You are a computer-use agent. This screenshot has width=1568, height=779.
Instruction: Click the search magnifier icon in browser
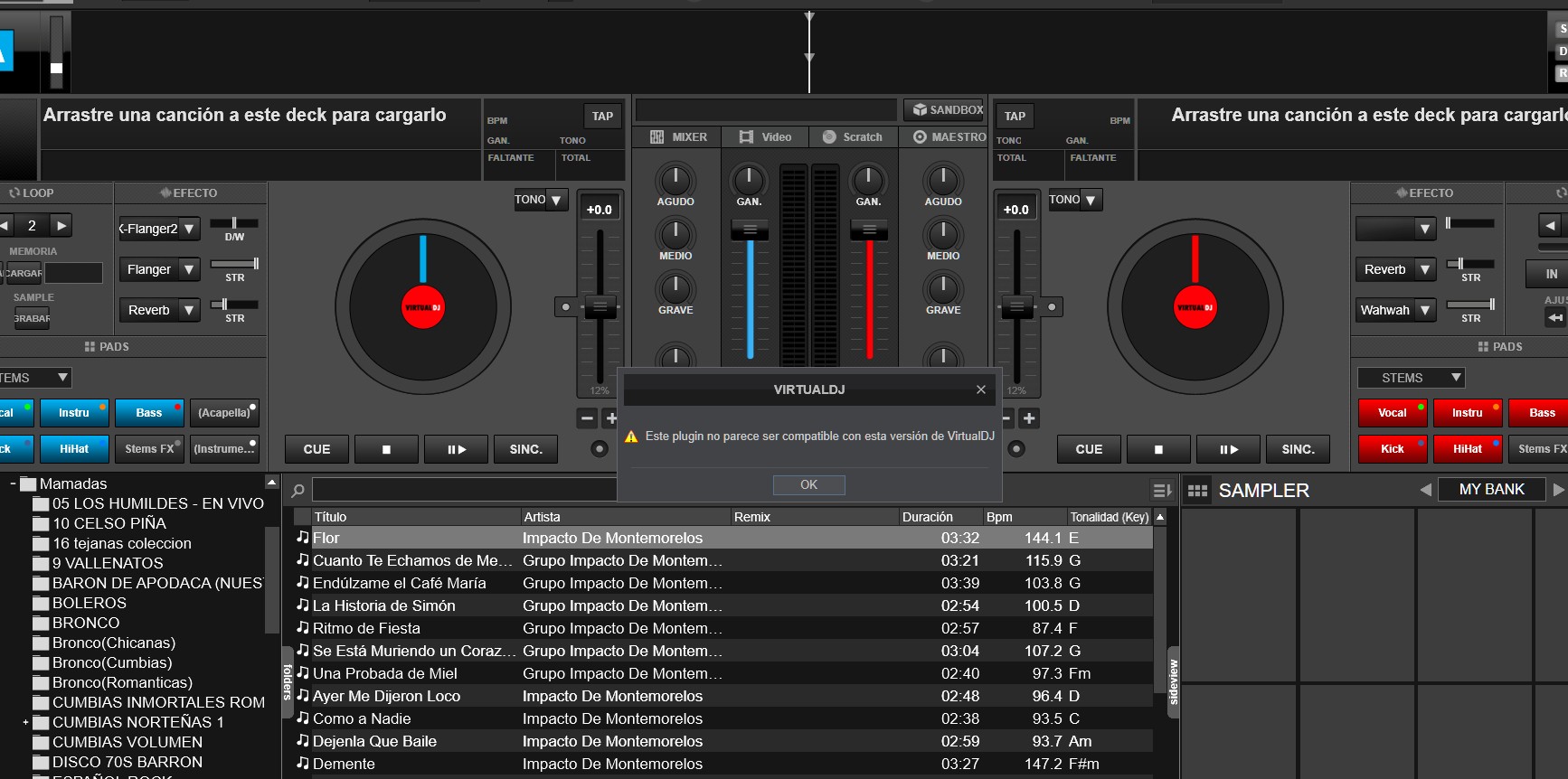pos(298,491)
